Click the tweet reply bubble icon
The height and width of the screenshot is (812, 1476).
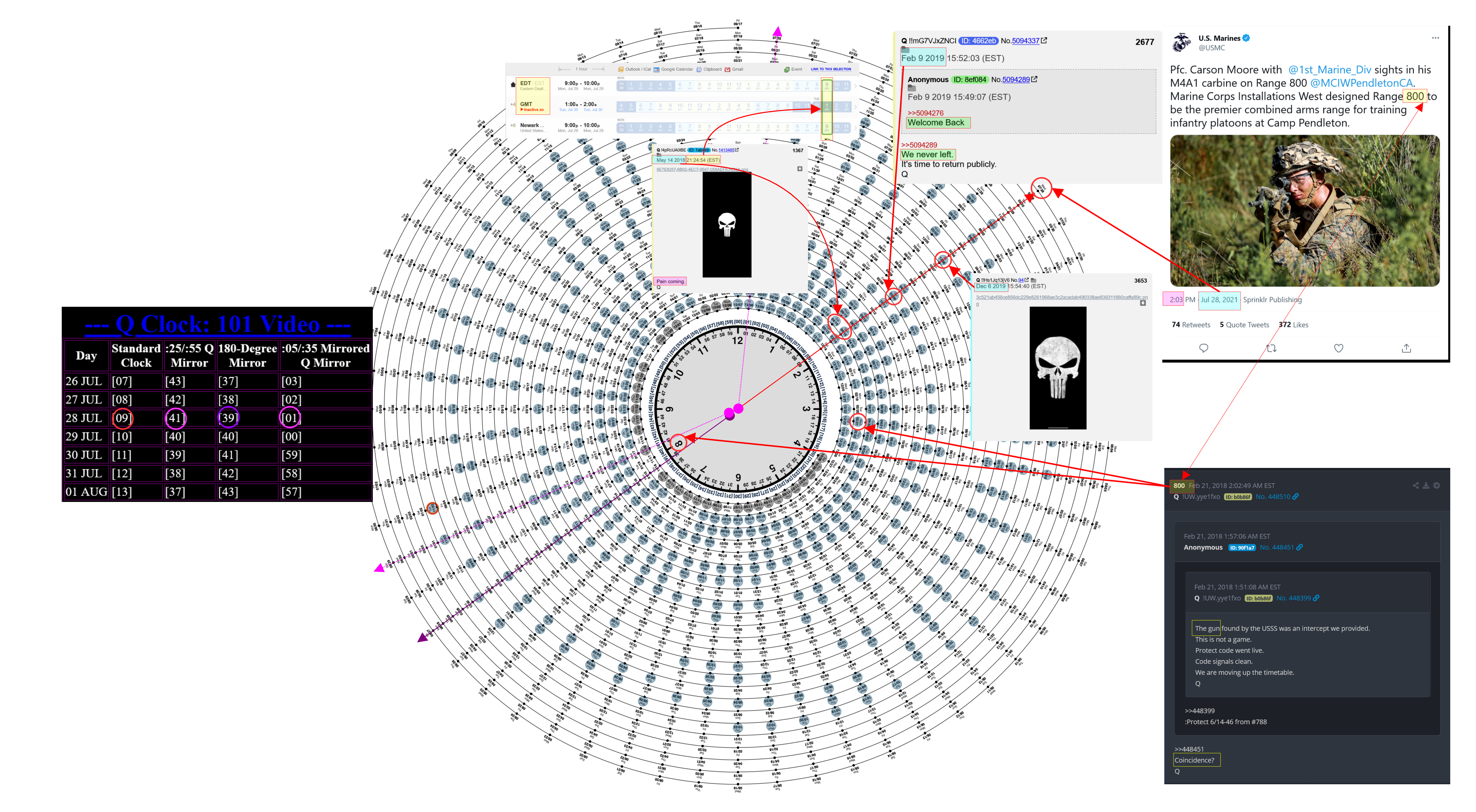[x=1203, y=348]
